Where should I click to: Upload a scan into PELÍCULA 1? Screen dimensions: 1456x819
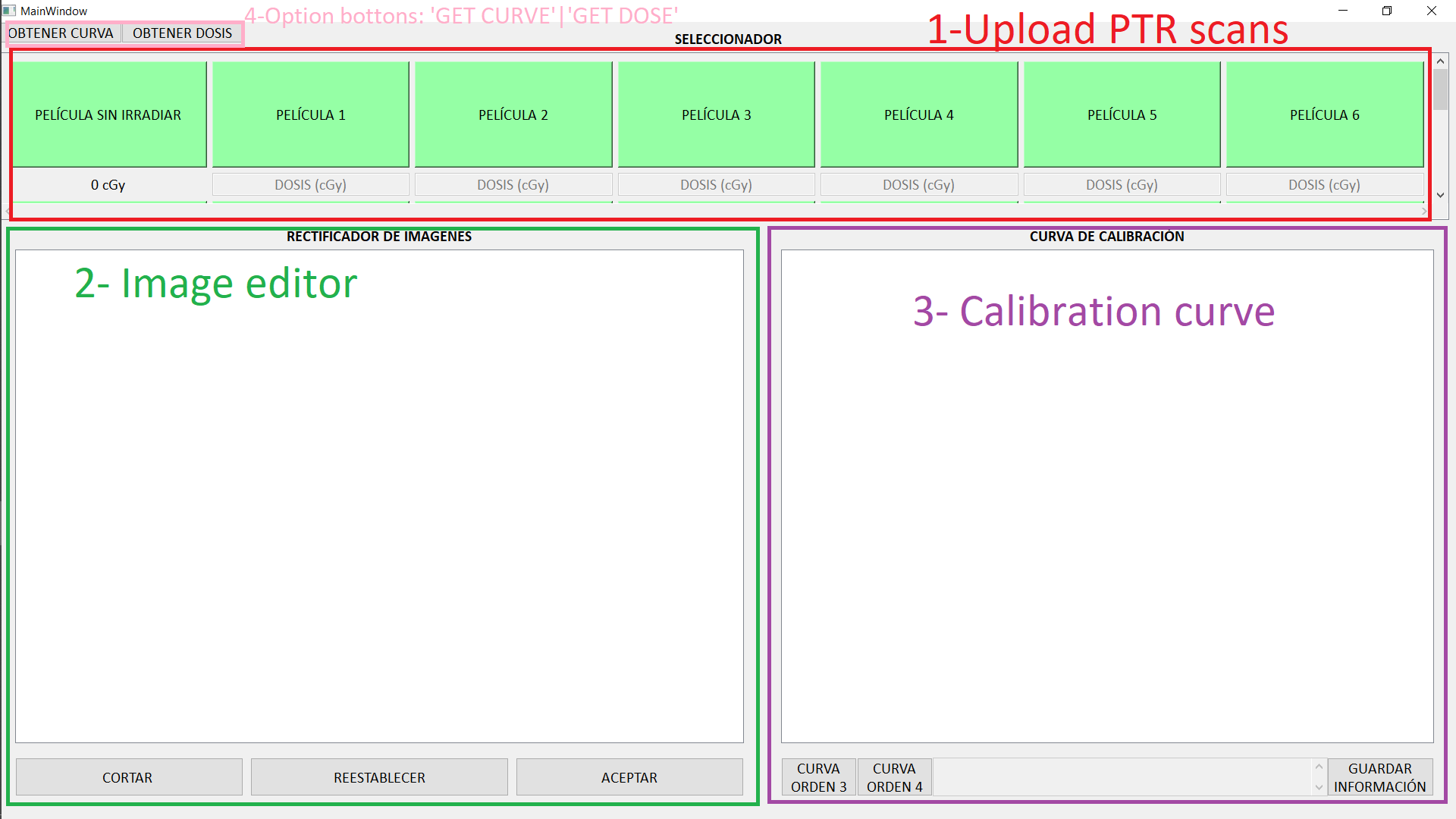point(310,114)
